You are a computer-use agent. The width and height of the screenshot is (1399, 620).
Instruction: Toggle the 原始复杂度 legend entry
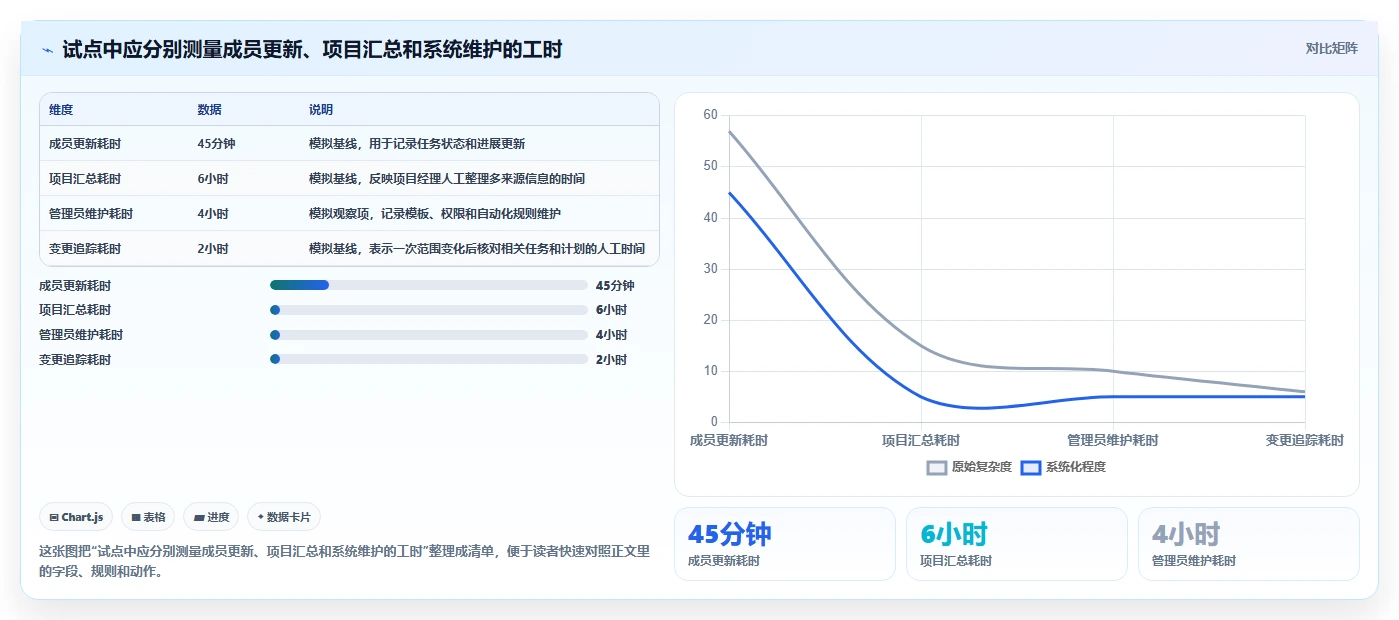tap(969, 467)
